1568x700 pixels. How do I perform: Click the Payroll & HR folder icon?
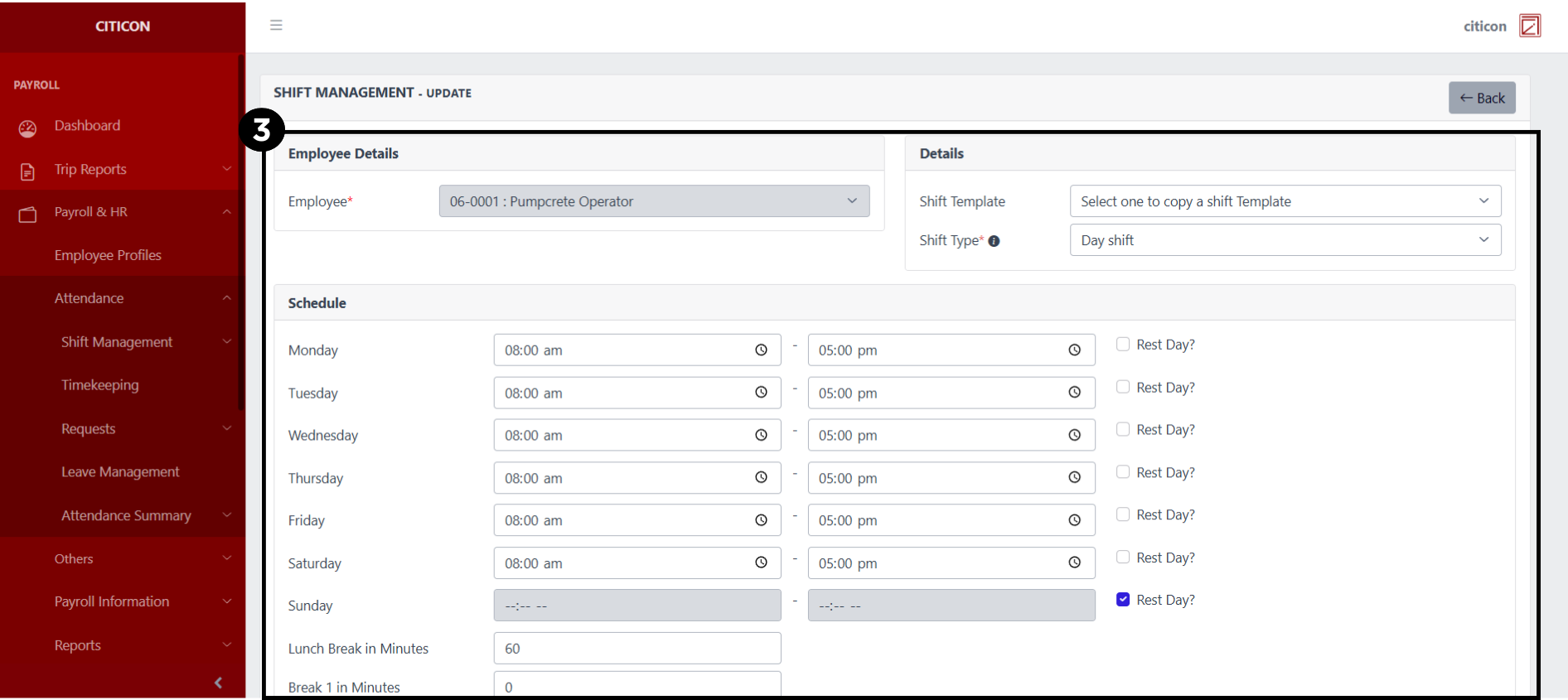(27, 215)
